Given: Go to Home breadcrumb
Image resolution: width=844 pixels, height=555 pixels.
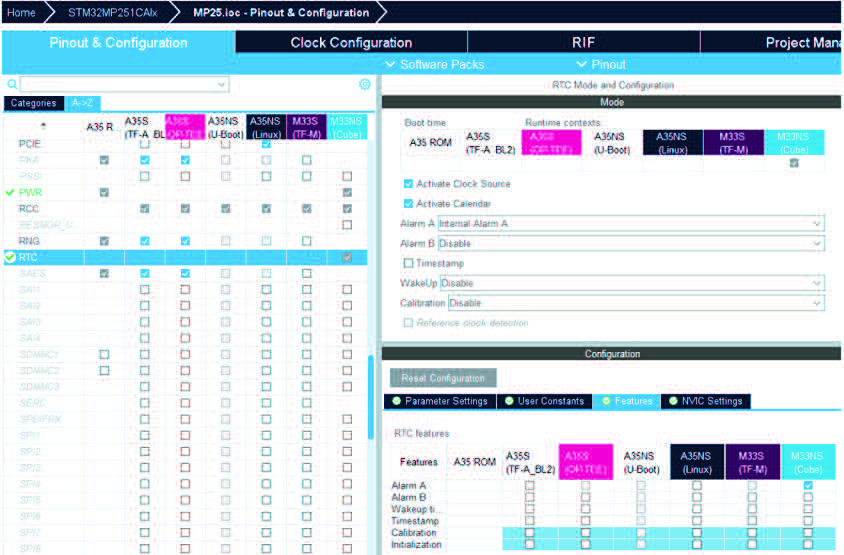Looking at the screenshot, I should pyautogui.click(x=22, y=12).
